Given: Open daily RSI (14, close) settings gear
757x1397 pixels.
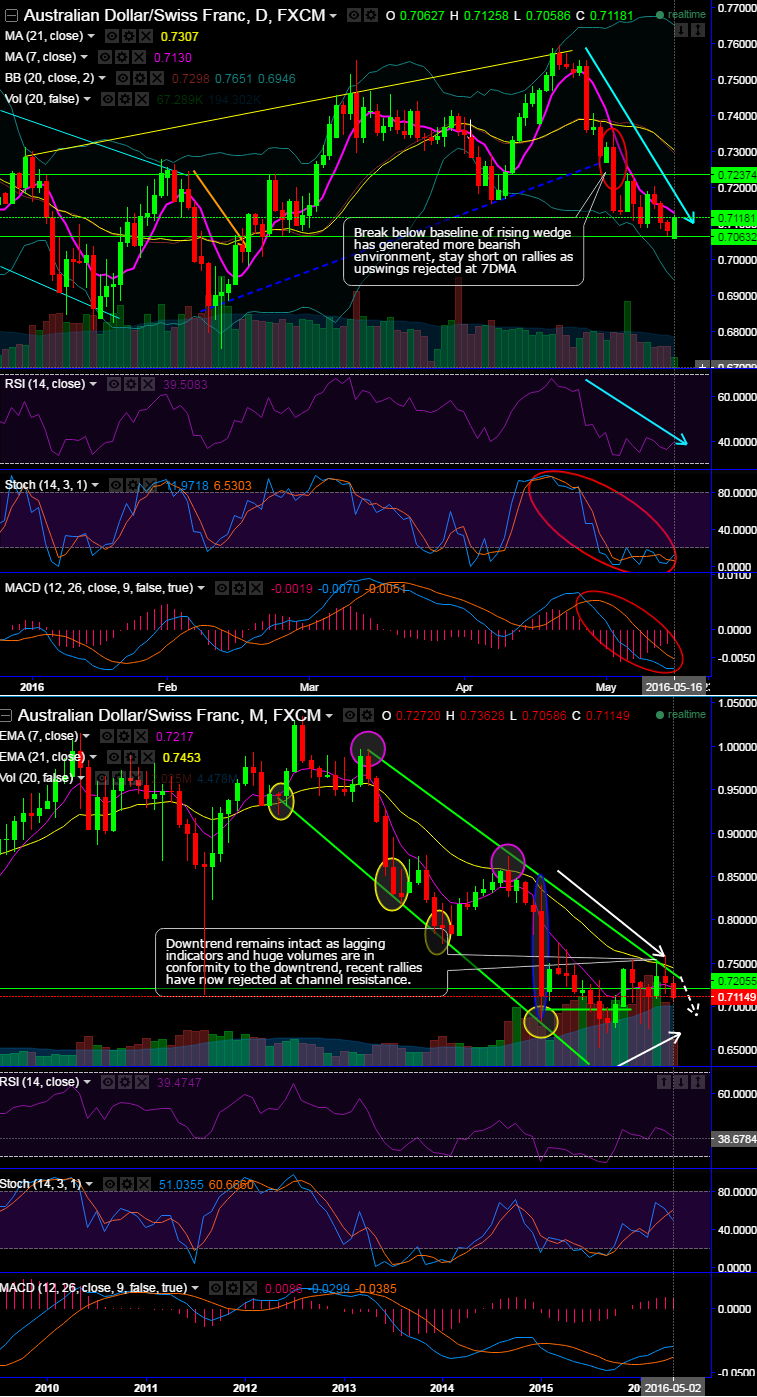Looking at the screenshot, I should pos(131,384).
